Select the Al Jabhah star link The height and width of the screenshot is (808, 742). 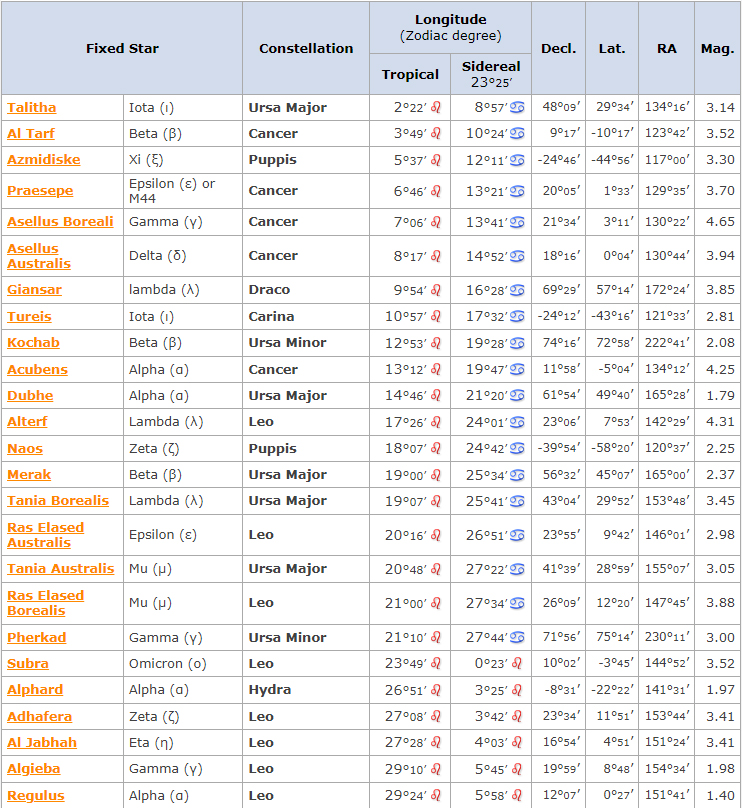(x=42, y=743)
